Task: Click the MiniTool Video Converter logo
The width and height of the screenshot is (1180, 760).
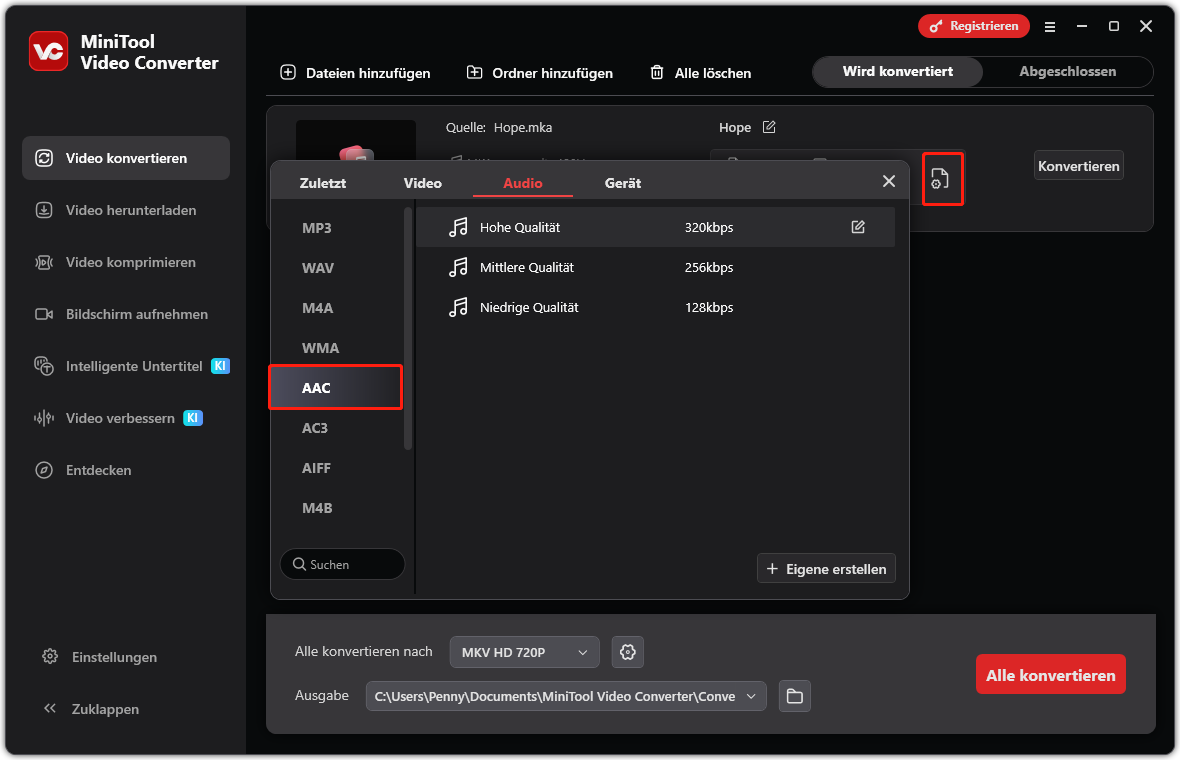Action: pos(49,51)
